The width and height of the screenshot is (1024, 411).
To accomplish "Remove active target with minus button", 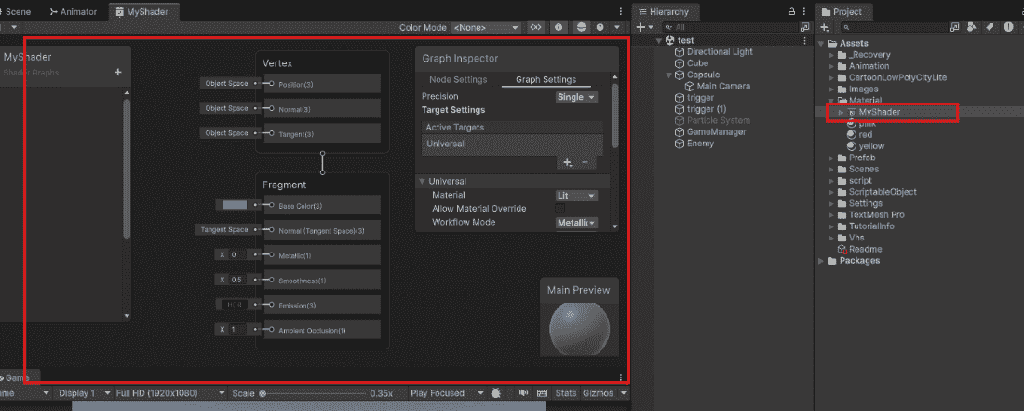I will pos(584,162).
